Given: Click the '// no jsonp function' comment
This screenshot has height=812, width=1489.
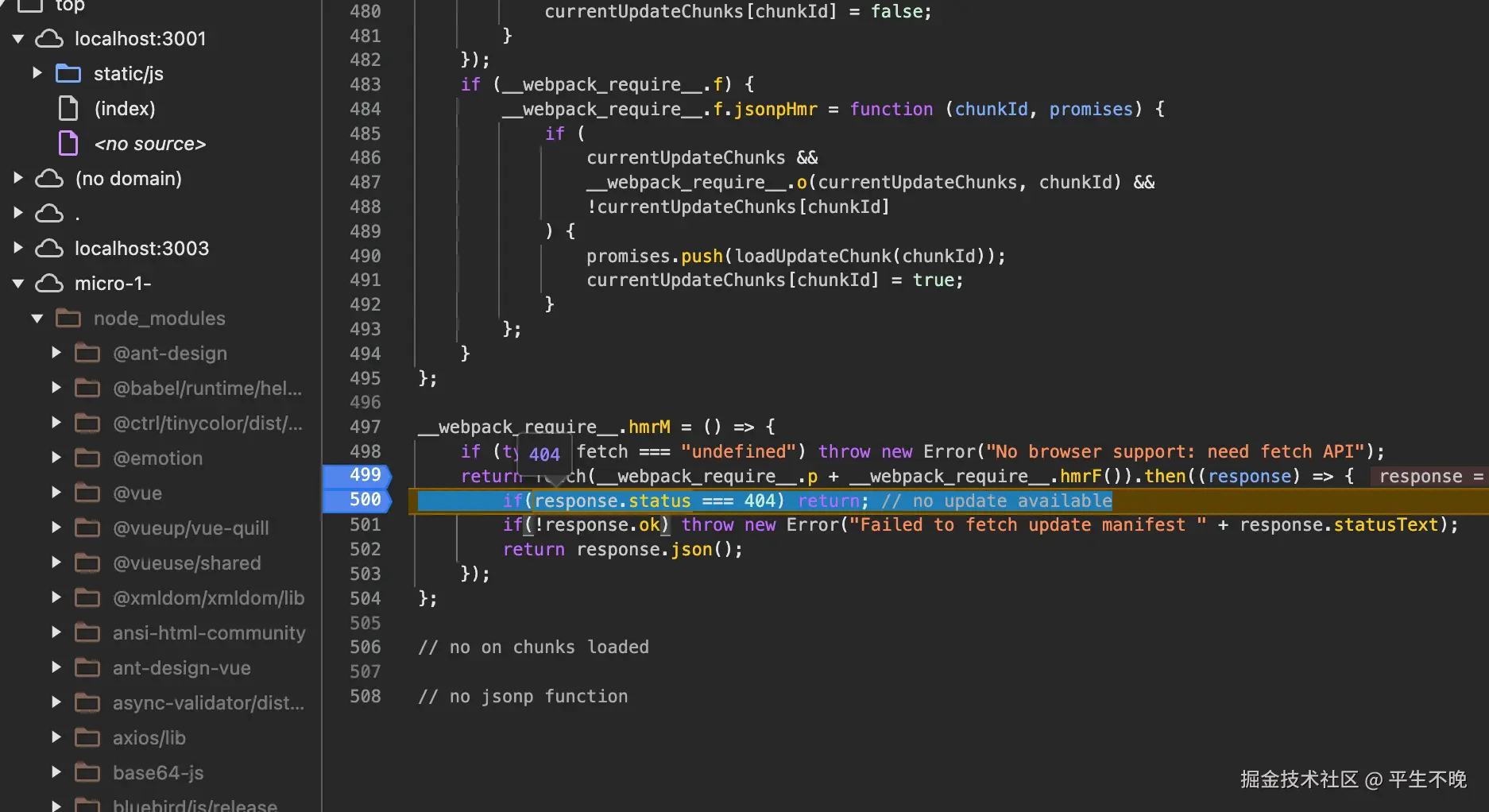Looking at the screenshot, I should coord(523,697).
